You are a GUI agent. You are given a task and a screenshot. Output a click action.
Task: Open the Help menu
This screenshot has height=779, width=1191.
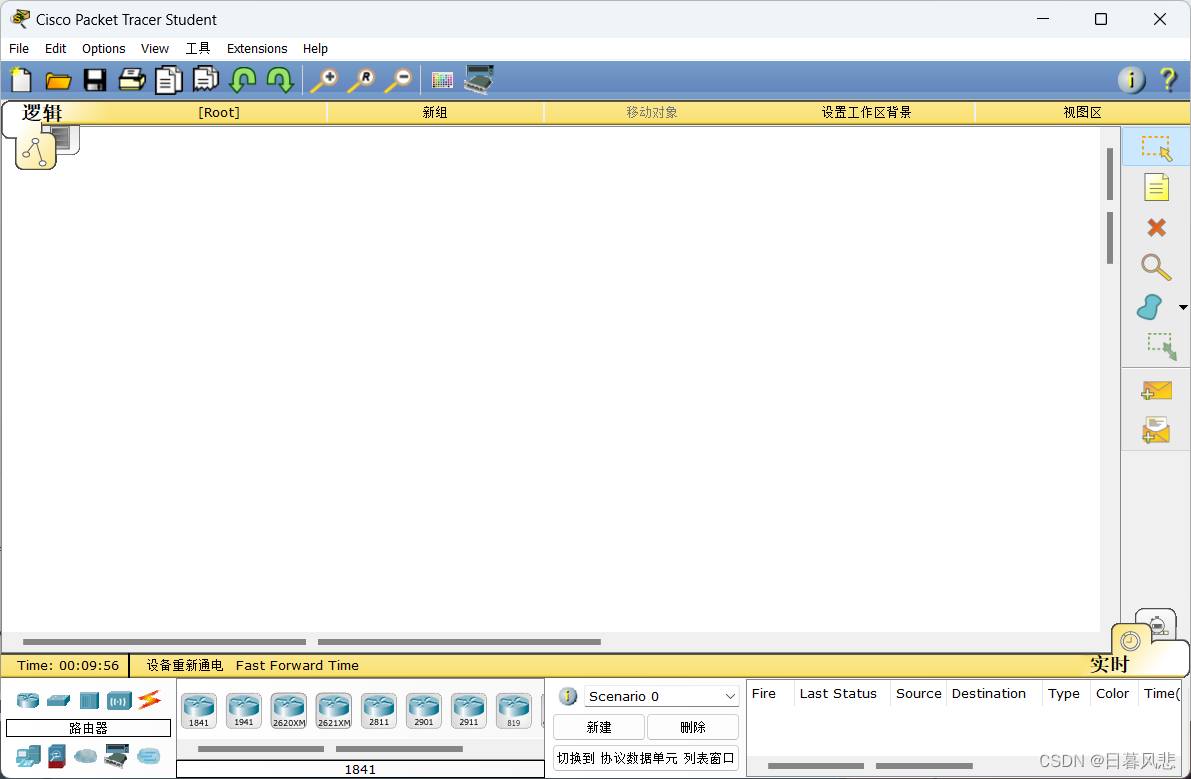tap(315, 49)
